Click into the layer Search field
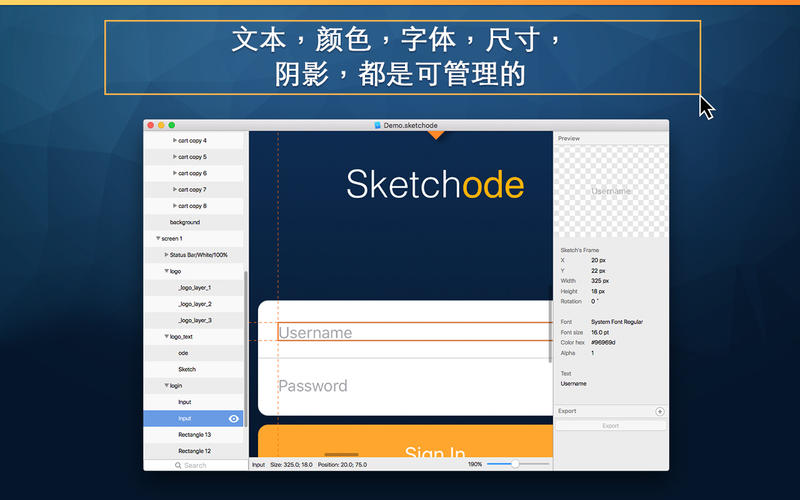 click(196, 465)
